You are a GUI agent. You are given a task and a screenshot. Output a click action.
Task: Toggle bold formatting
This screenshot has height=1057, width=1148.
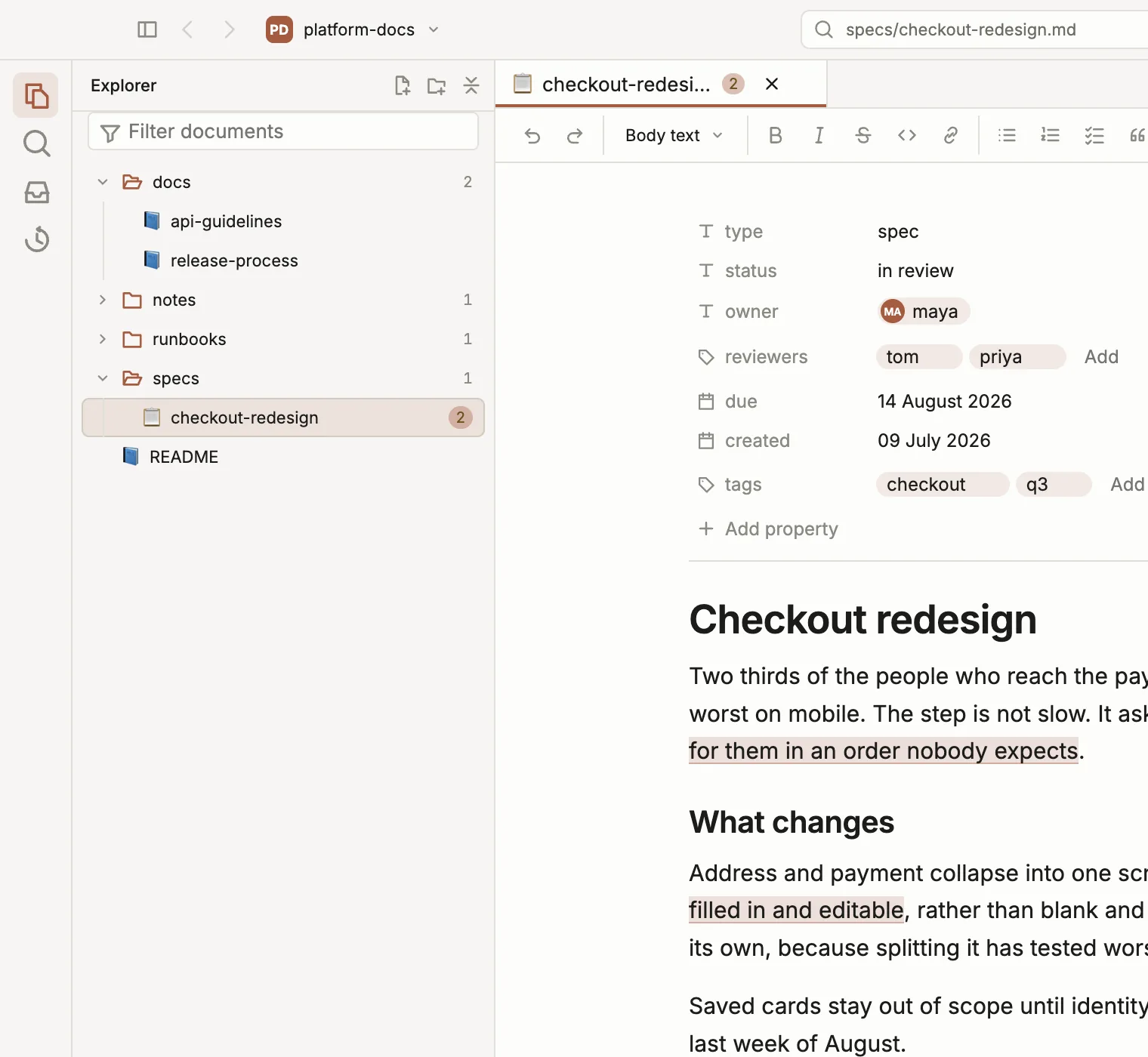pyautogui.click(x=775, y=135)
